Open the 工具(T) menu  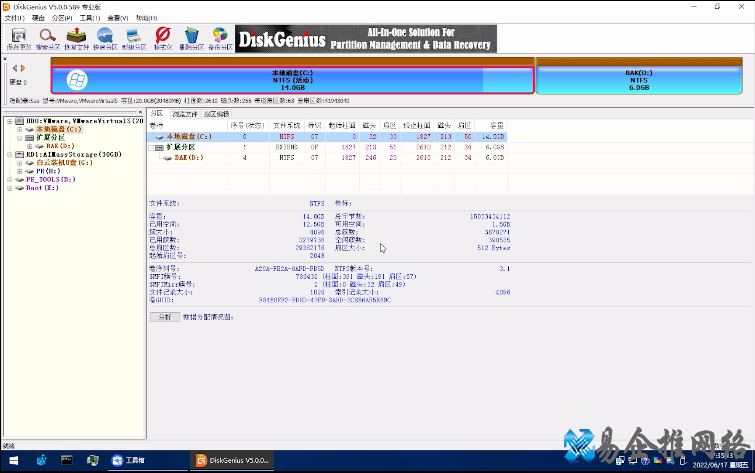pyautogui.click(x=90, y=18)
